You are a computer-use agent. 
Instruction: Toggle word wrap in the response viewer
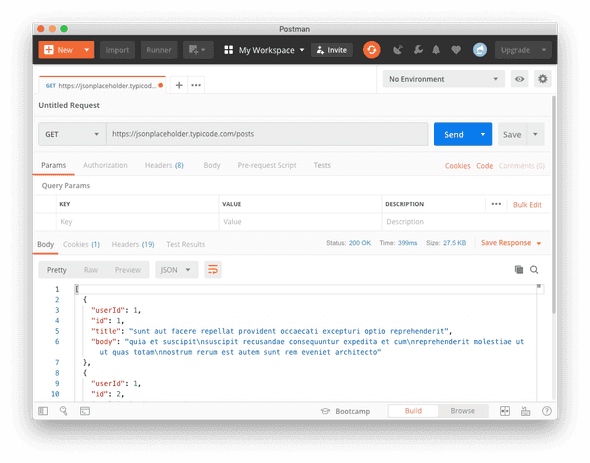[213, 270]
